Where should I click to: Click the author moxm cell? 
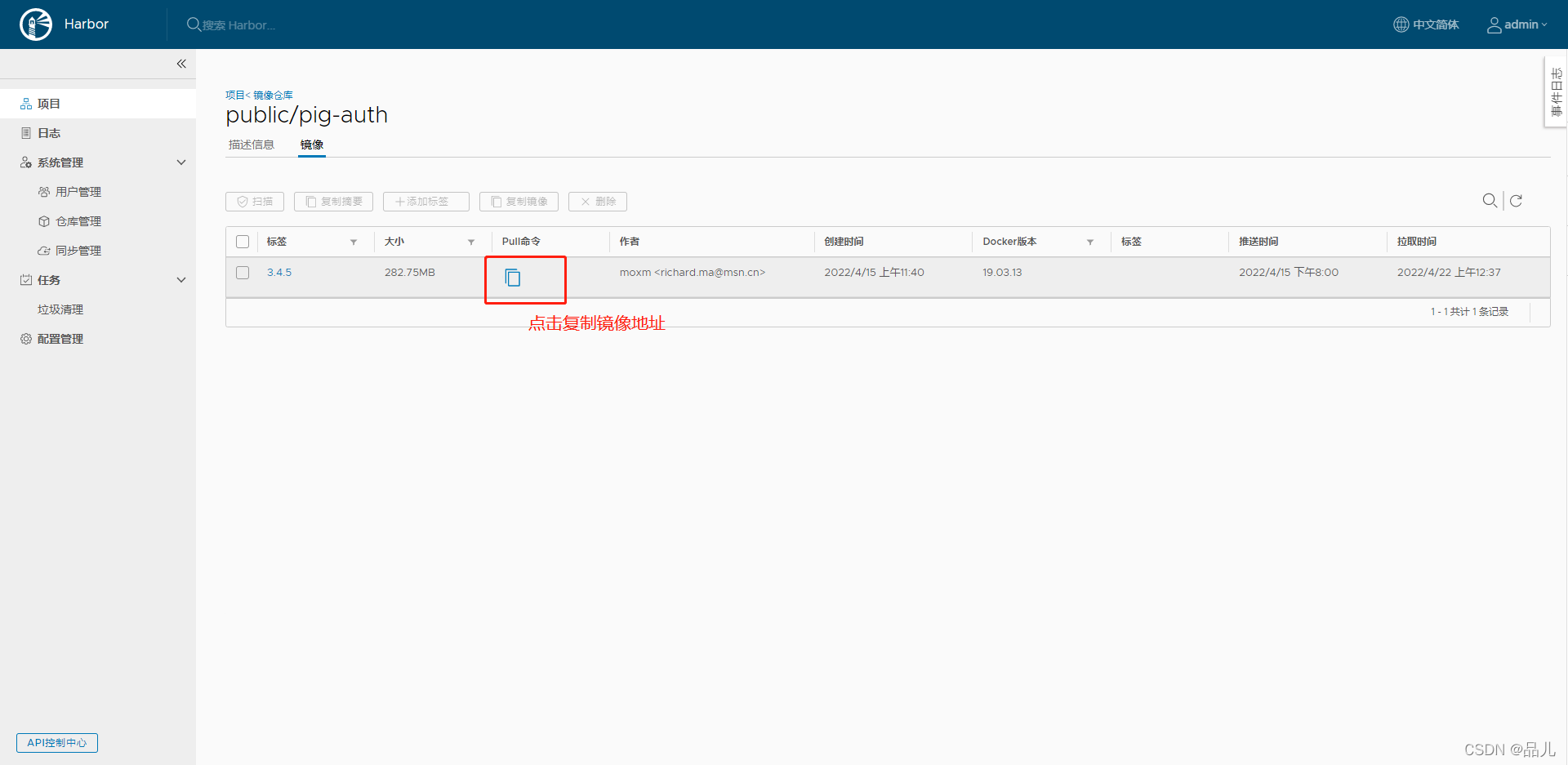(x=693, y=273)
